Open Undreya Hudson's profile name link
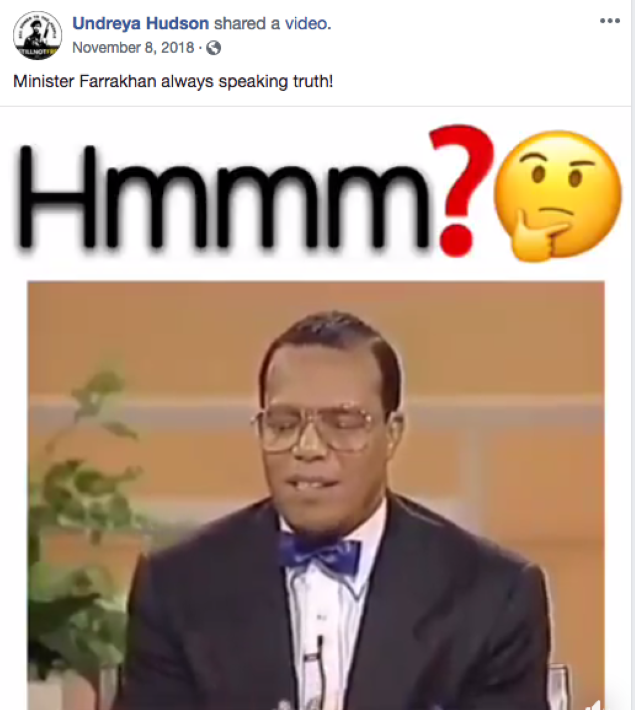The width and height of the screenshot is (635, 710). point(140,23)
